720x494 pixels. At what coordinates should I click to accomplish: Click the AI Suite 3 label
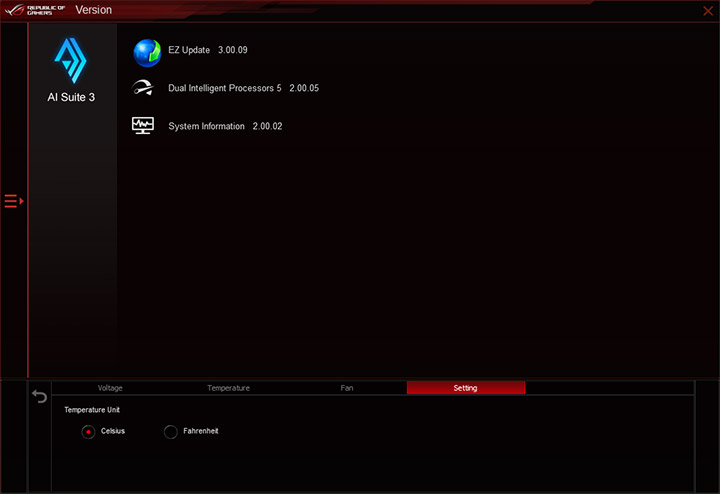[x=71, y=97]
